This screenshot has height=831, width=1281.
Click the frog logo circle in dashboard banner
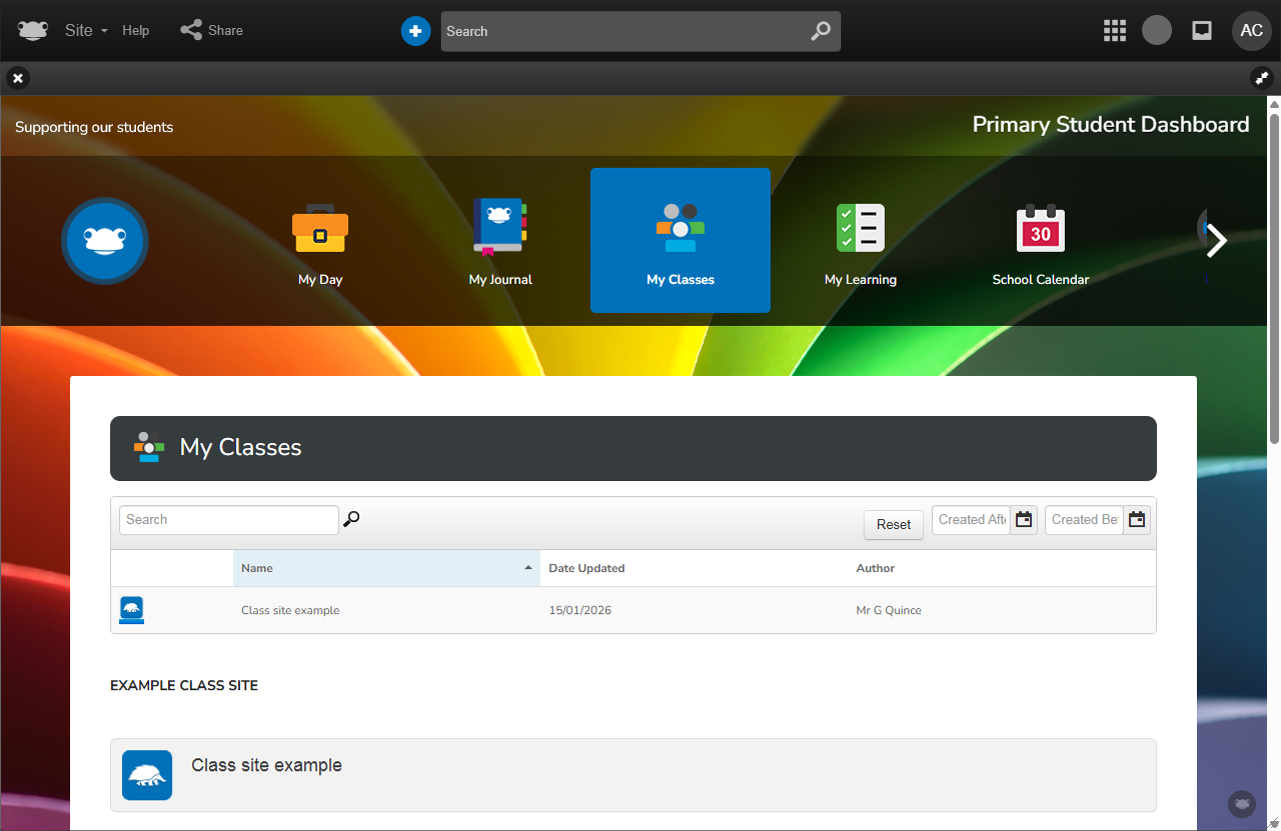click(x=105, y=241)
